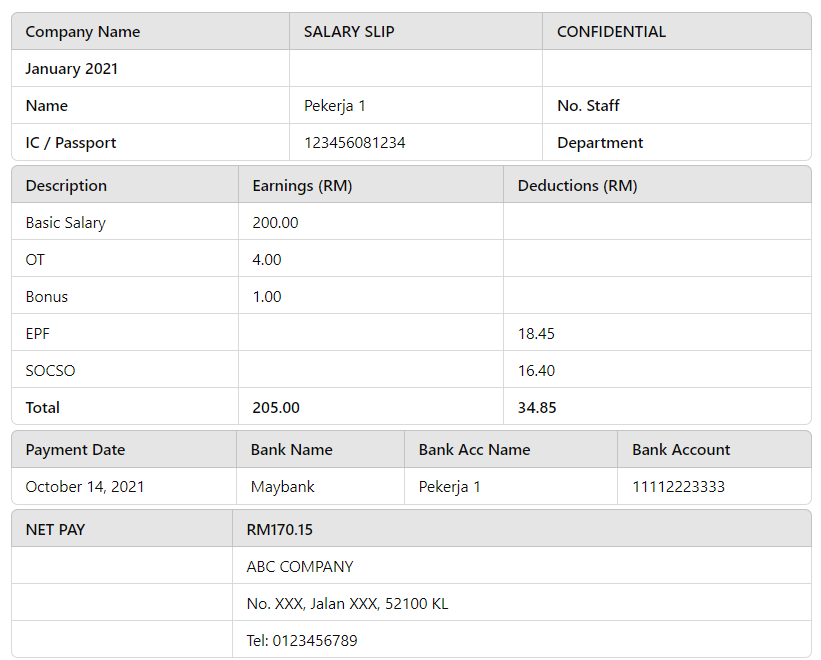Click the 'No. Staff' label
The image size is (821, 660).
pos(588,106)
